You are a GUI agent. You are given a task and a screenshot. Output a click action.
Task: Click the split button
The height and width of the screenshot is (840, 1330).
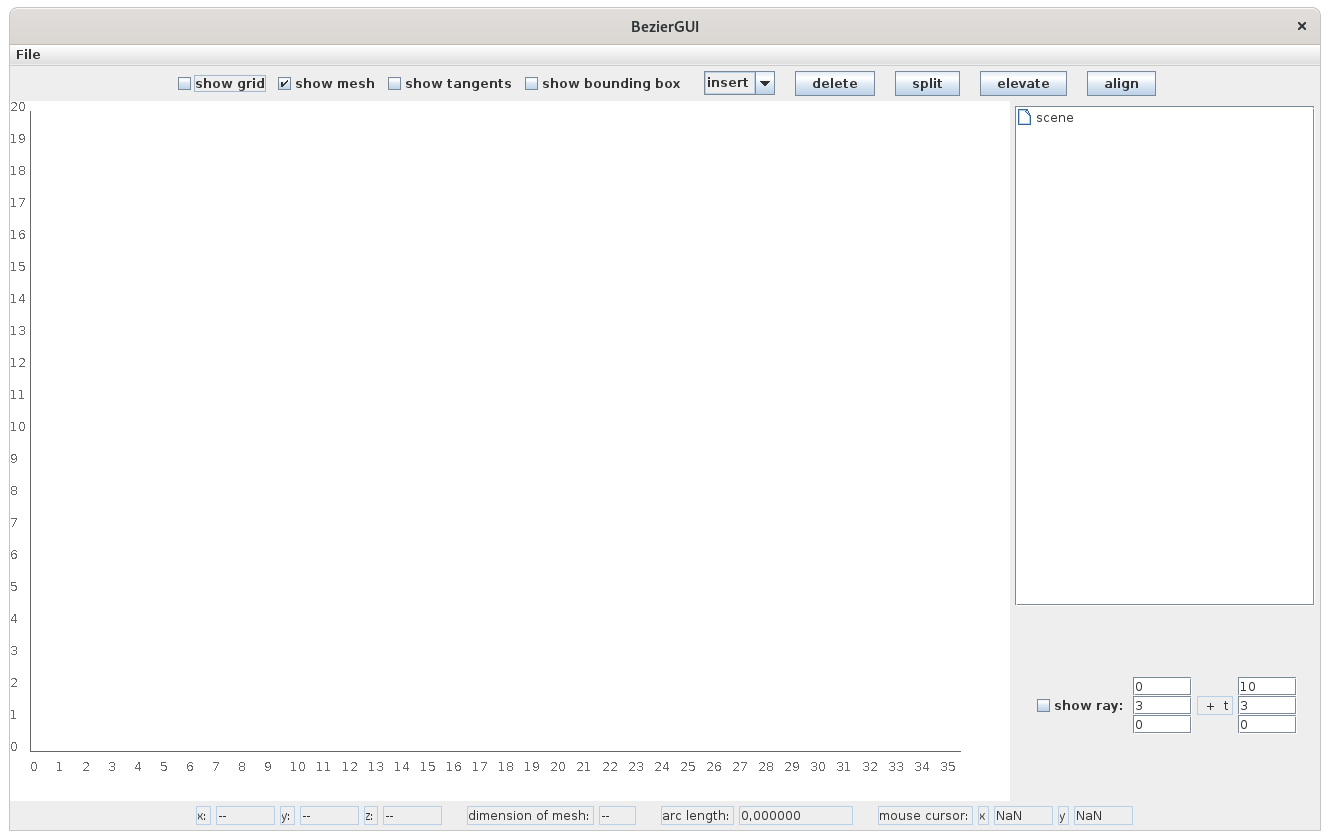(x=927, y=84)
